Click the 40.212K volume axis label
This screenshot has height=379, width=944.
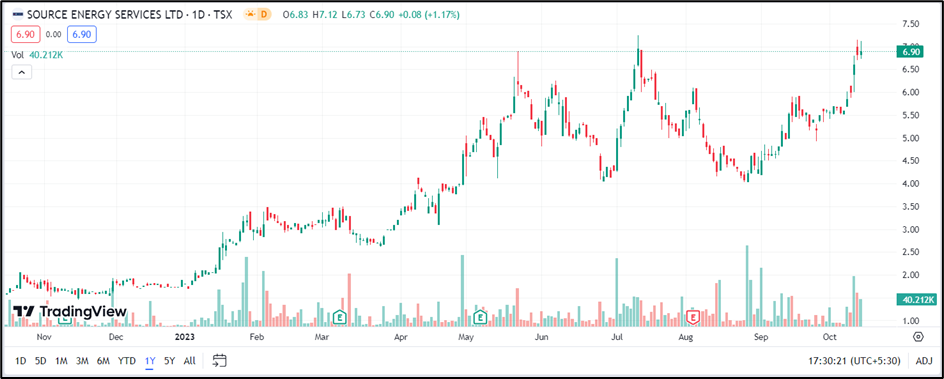(x=917, y=299)
